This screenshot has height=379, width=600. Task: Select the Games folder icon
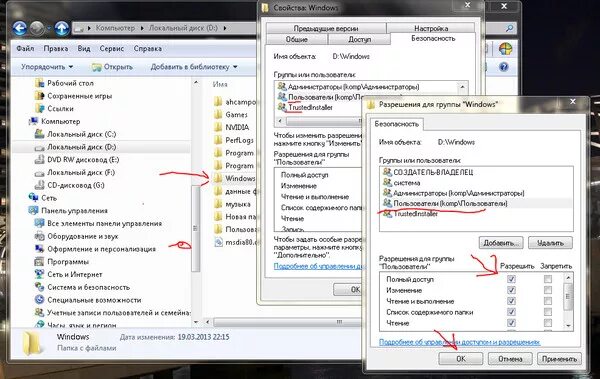point(218,114)
